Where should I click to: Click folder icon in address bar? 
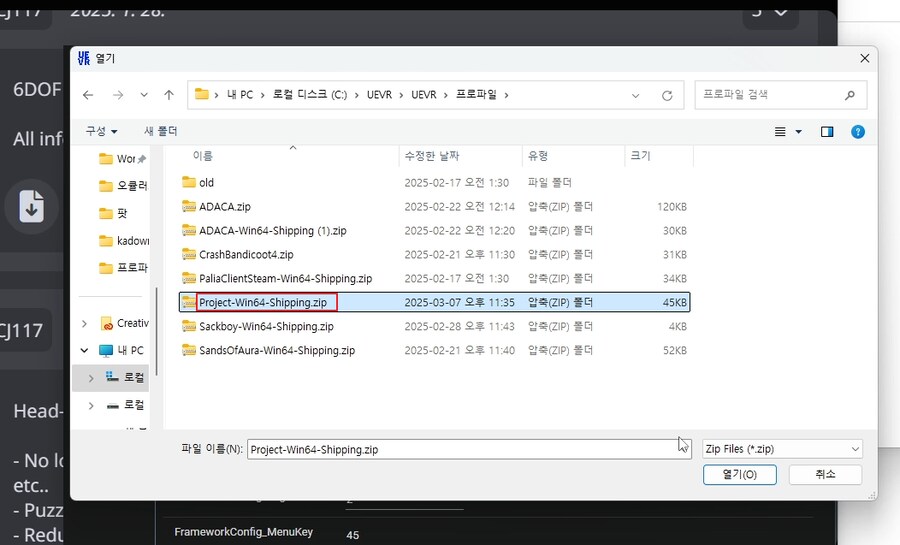[201, 94]
